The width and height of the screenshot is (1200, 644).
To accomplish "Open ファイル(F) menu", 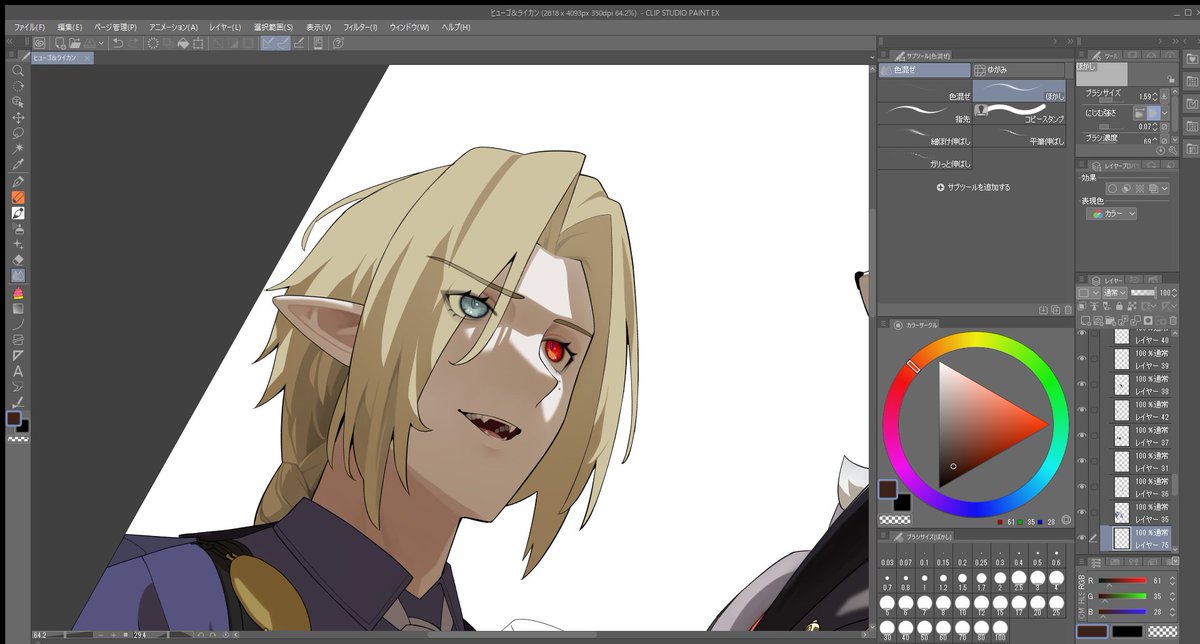I will click(x=29, y=27).
